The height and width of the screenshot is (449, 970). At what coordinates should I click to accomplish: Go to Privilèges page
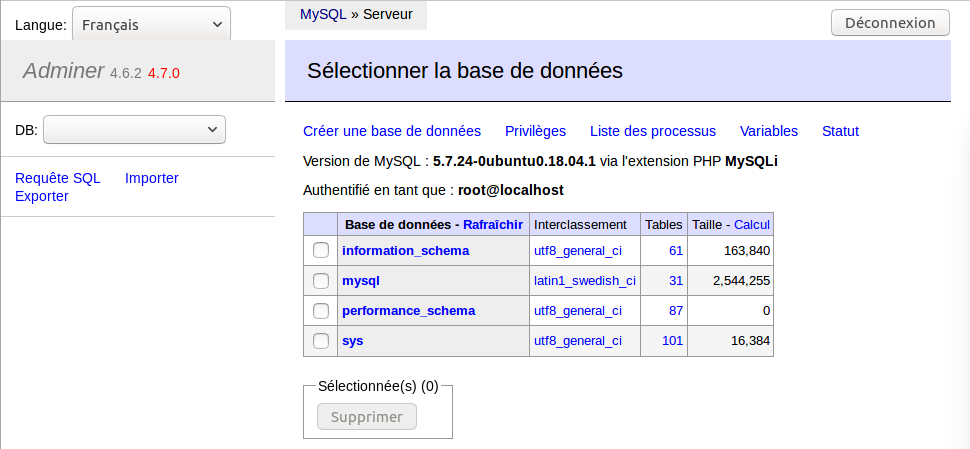[535, 131]
